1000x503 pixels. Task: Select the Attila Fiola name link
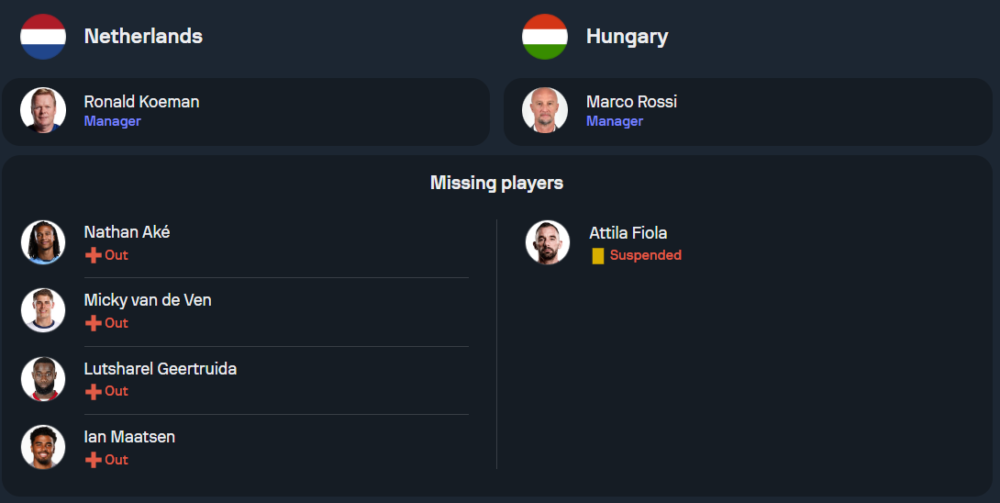click(628, 233)
